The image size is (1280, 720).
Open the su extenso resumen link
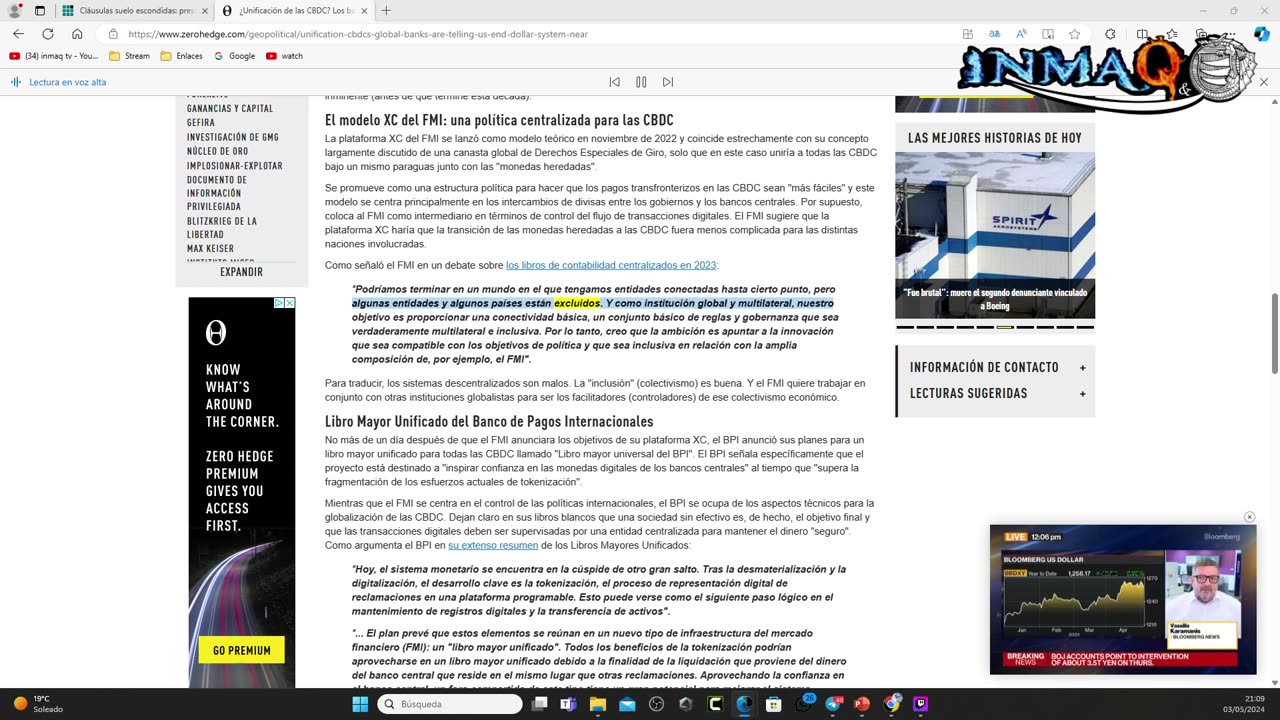pyautogui.click(x=493, y=545)
